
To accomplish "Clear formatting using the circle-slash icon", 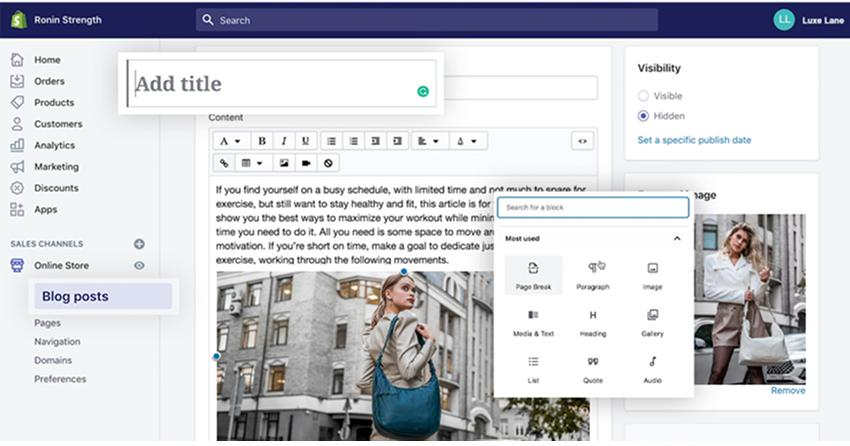I will (x=328, y=163).
